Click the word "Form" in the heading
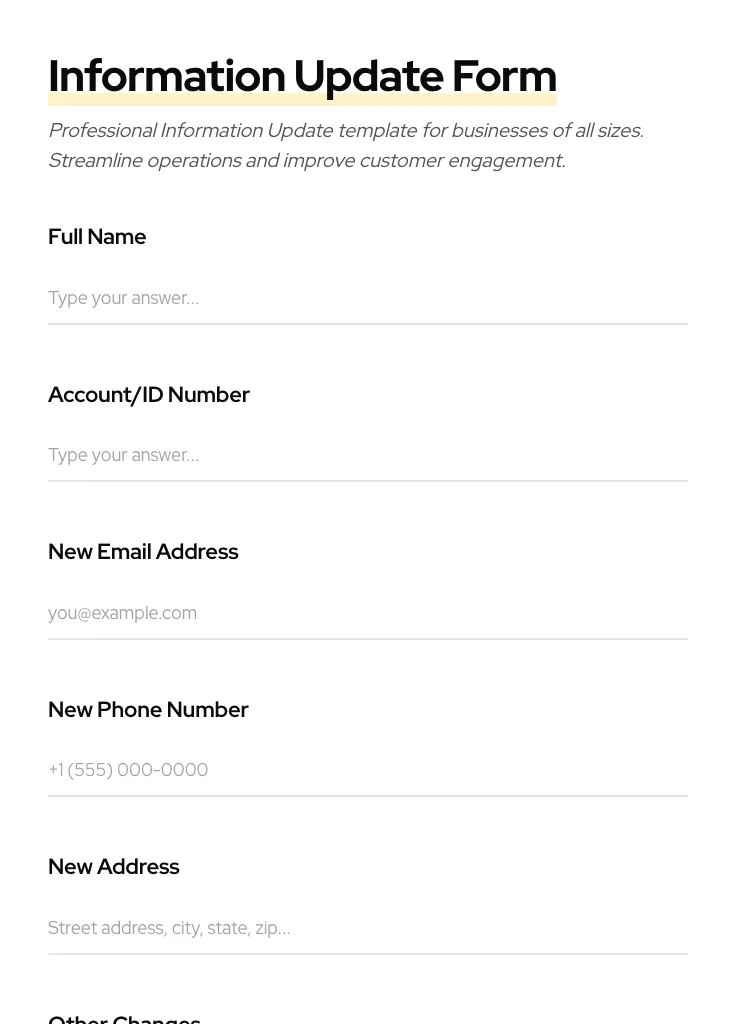Image resolution: width=736 pixels, height=1024 pixels. tap(504, 77)
